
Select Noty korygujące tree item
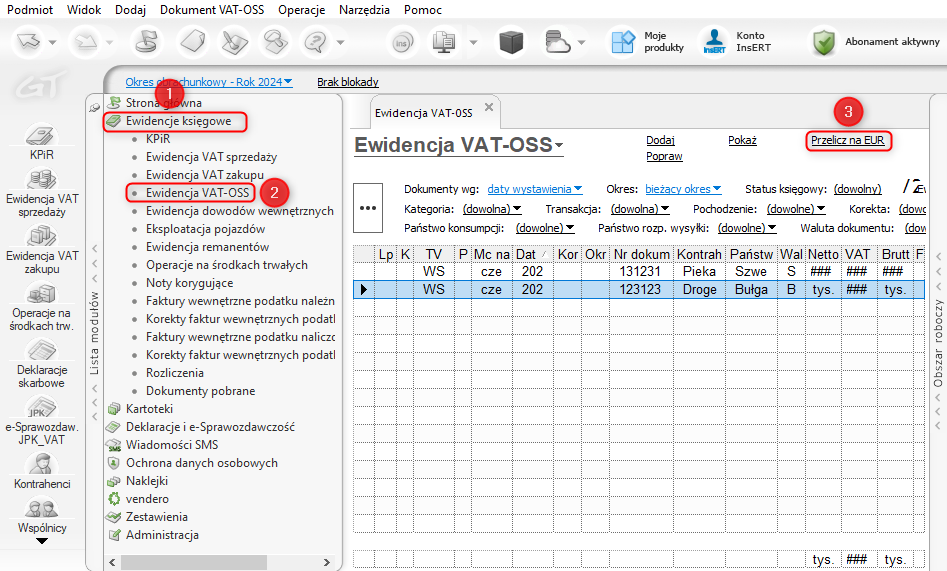tap(189, 283)
